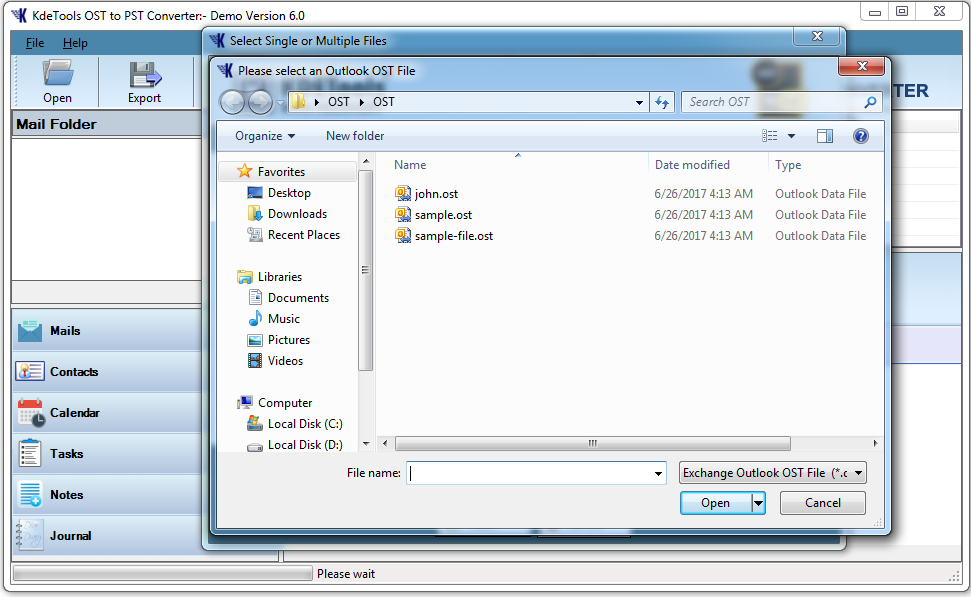Click the Forward navigation arrow in file dialog
Screen dimensions: 971x597
click(x=260, y=102)
